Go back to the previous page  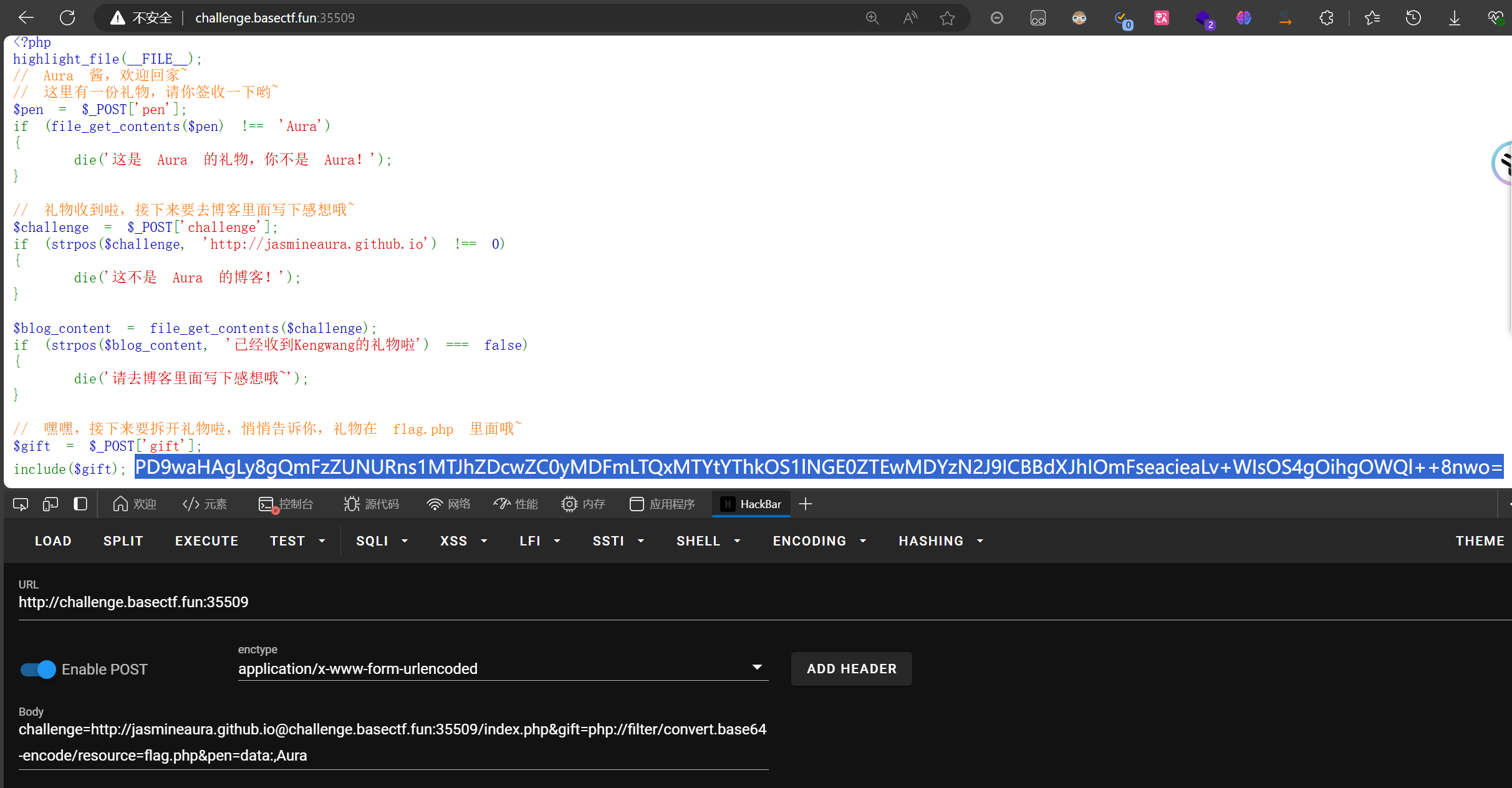(x=26, y=18)
